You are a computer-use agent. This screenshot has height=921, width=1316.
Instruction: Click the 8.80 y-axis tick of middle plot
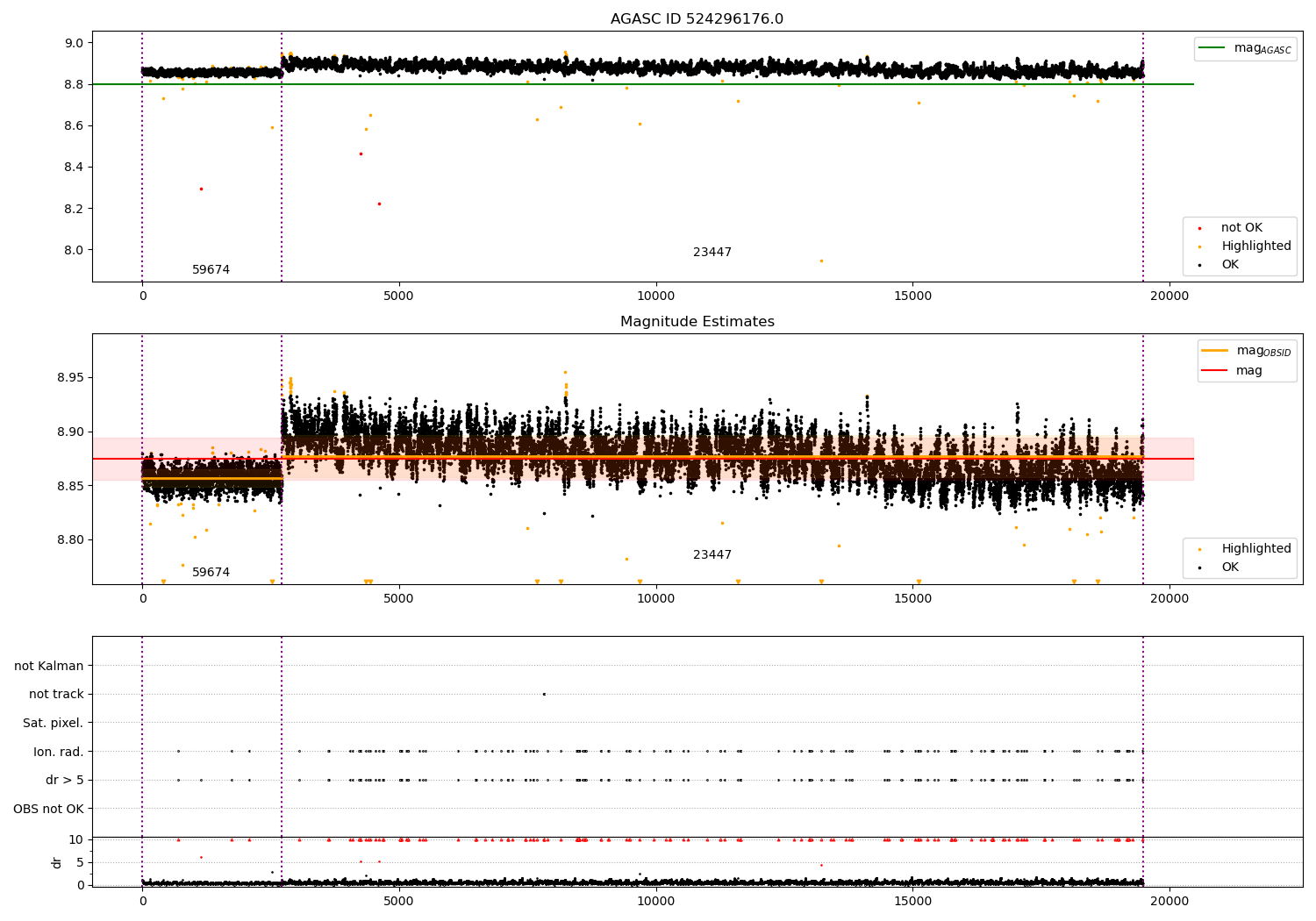pos(70,540)
